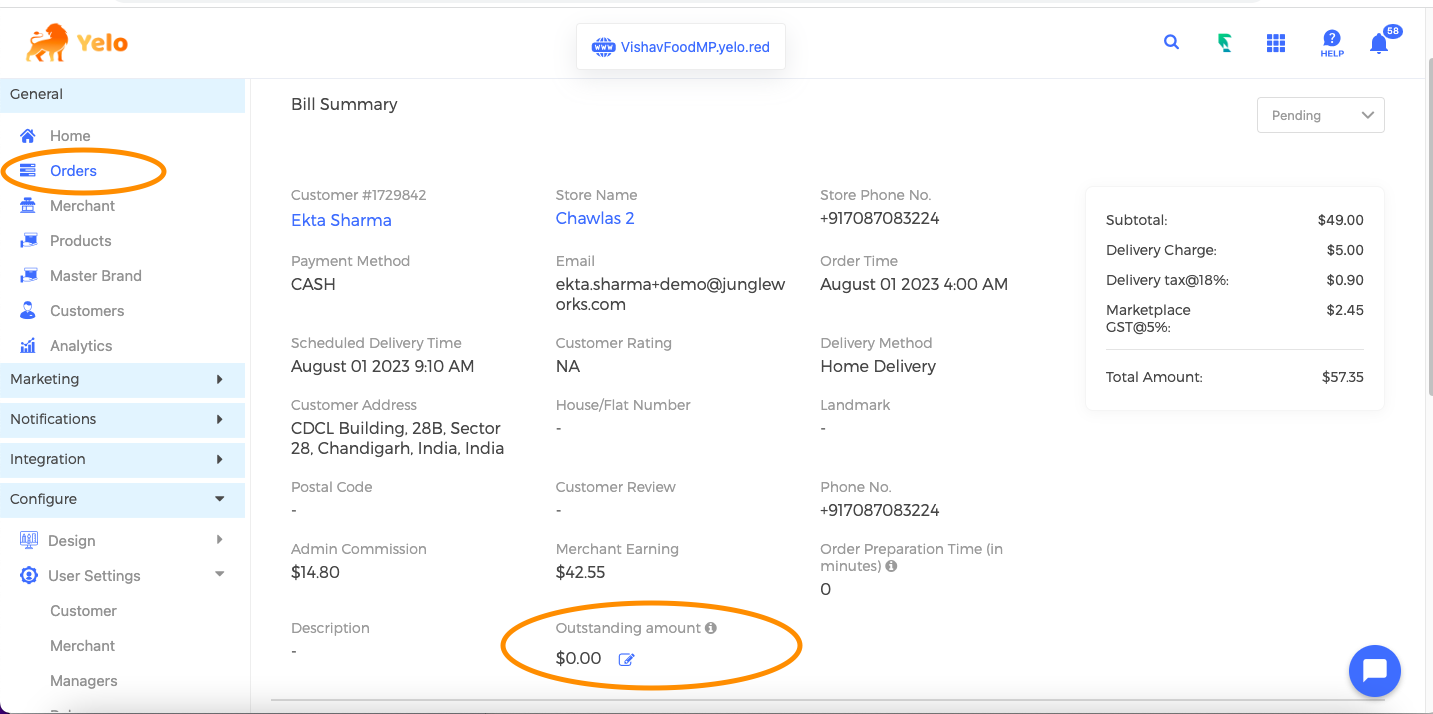Go to Orders in the sidebar
This screenshot has height=714, width=1433.
73,171
